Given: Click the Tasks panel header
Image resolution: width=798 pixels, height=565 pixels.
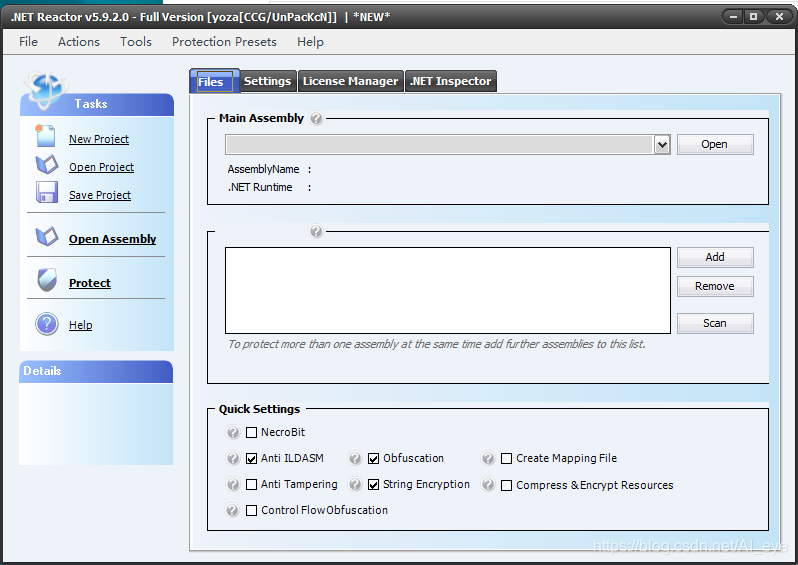Looking at the screenshot, I should (97, 104).
